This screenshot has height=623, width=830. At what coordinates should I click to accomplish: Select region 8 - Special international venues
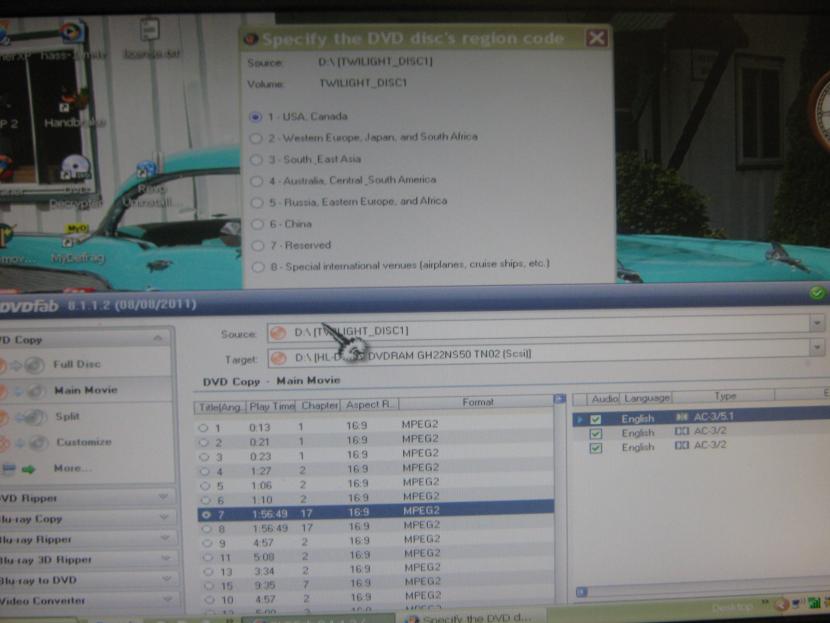click(x=258, y=267)
